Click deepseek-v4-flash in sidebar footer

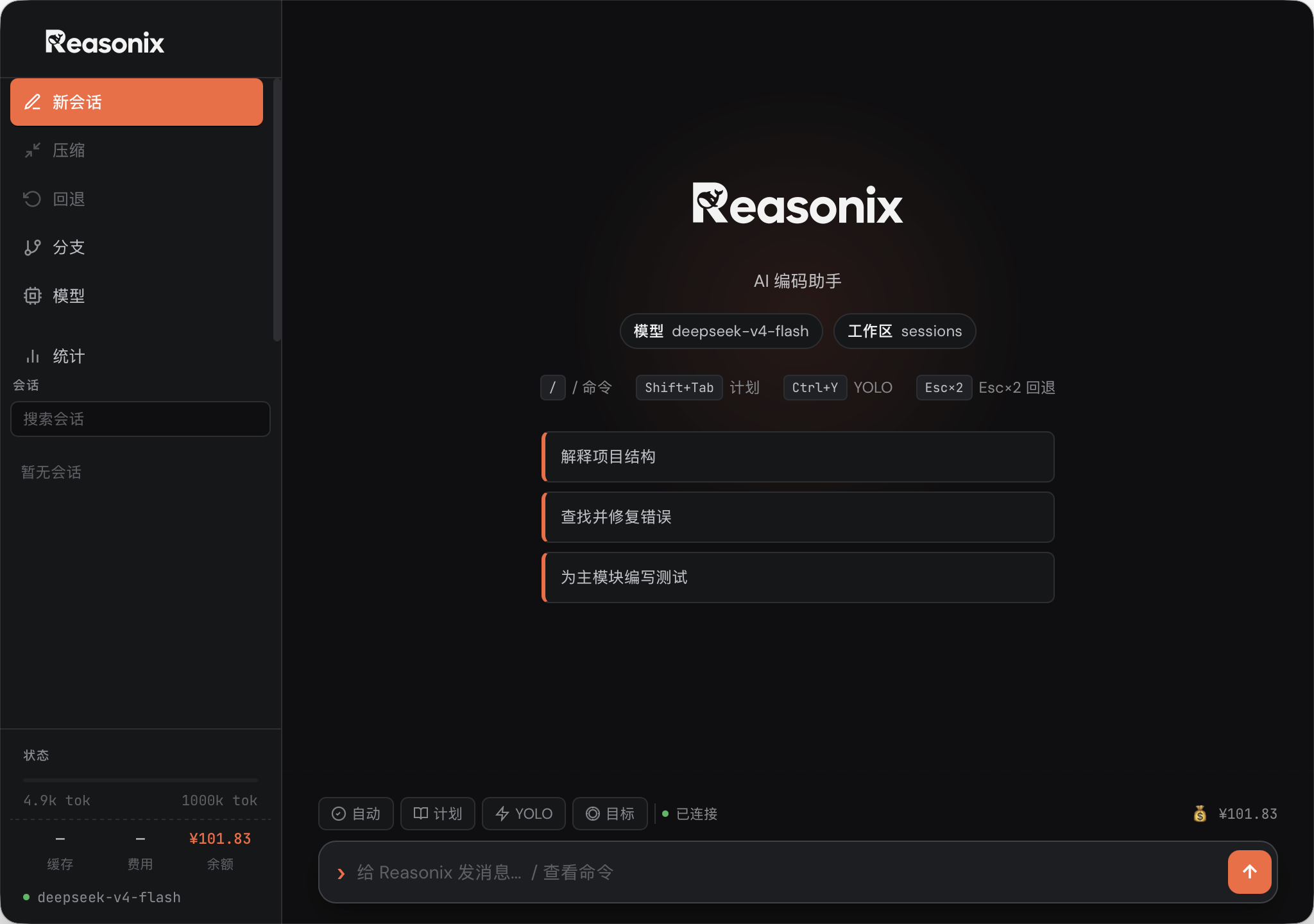click(109, 897)
